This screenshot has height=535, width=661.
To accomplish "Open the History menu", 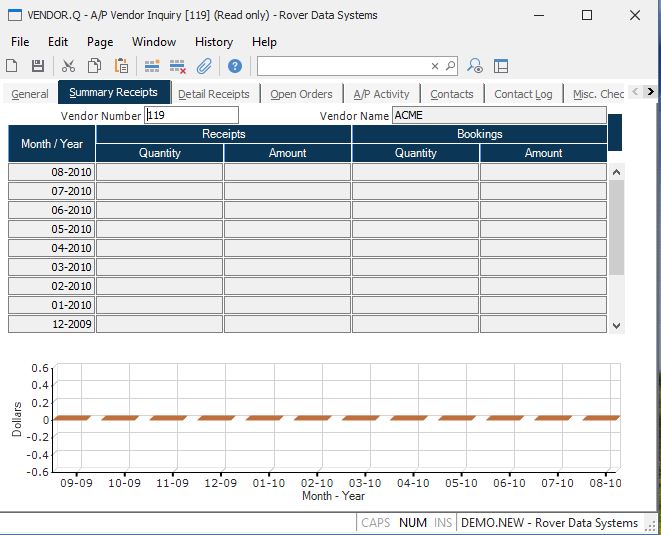I will pos(213,42).
